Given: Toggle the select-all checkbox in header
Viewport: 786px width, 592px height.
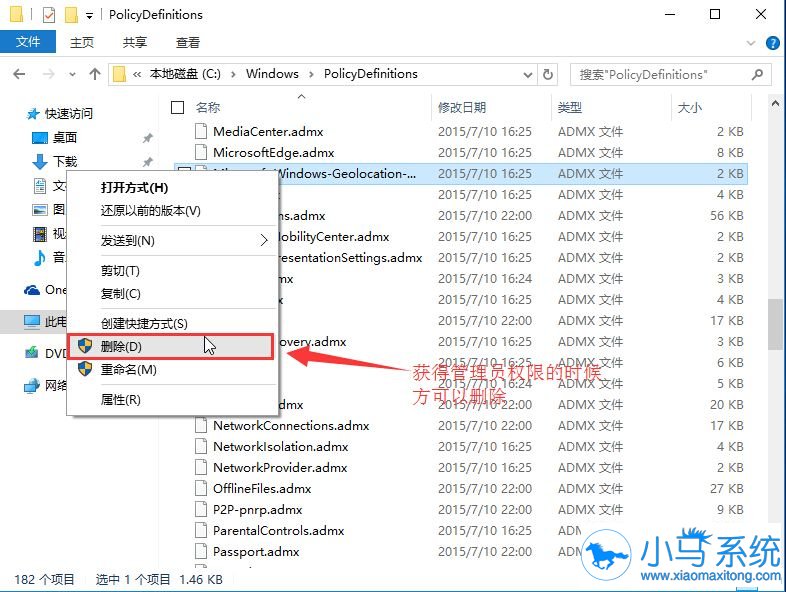Looking at the screenshot, I should (177, 107).
